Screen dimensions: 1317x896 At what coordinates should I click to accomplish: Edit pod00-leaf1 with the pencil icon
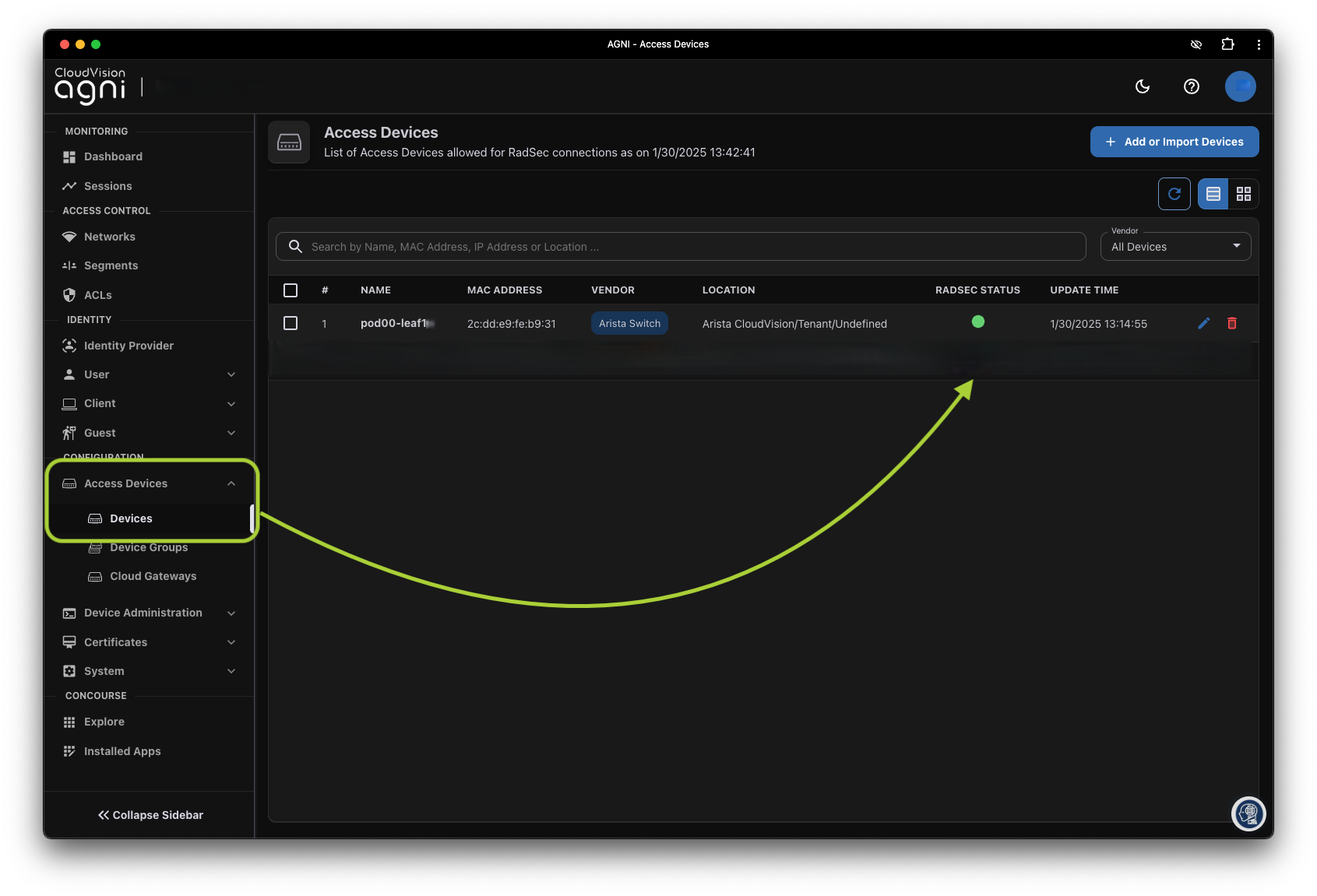(1203, 323)
